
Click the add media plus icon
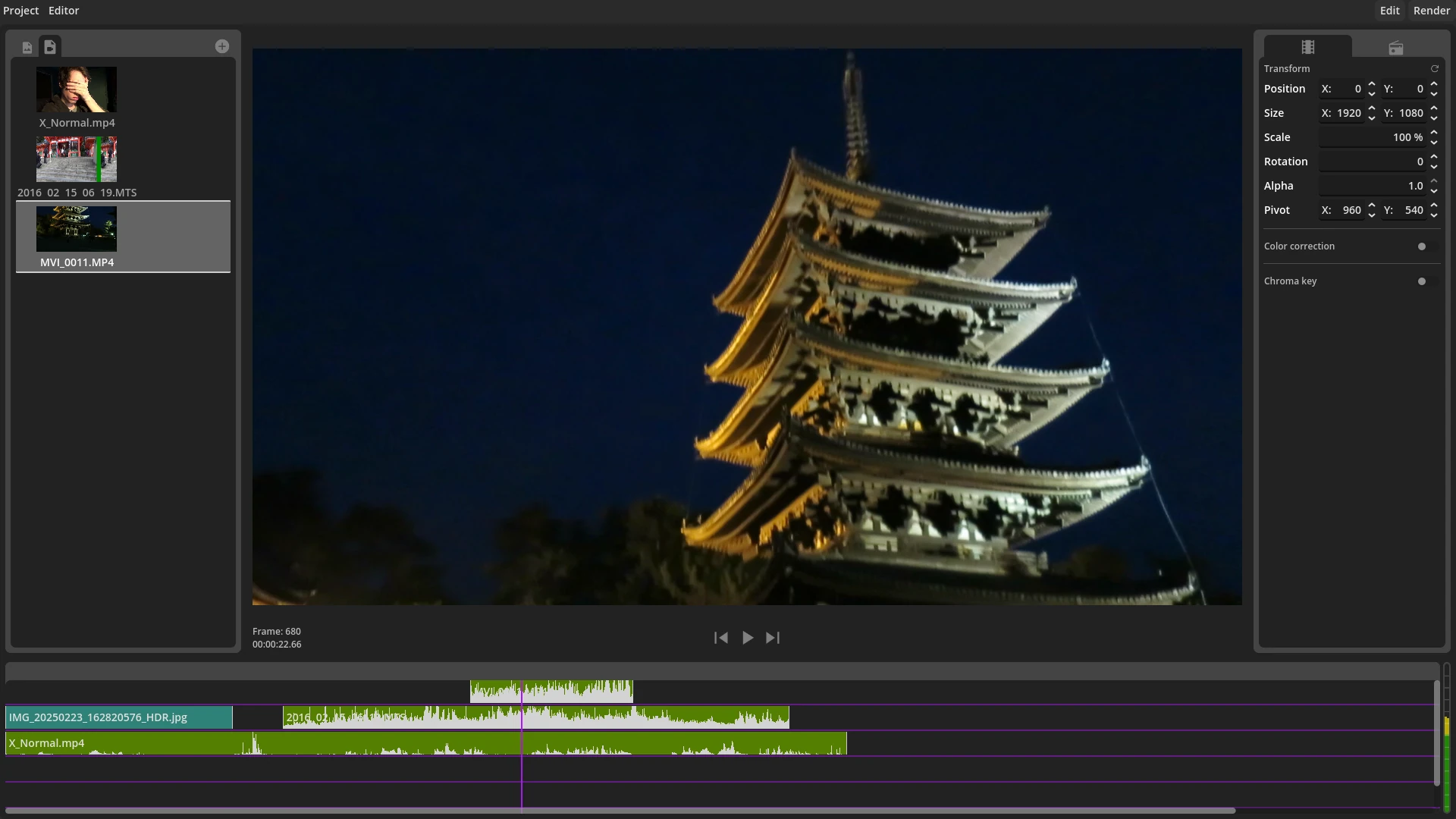point(221,46)
